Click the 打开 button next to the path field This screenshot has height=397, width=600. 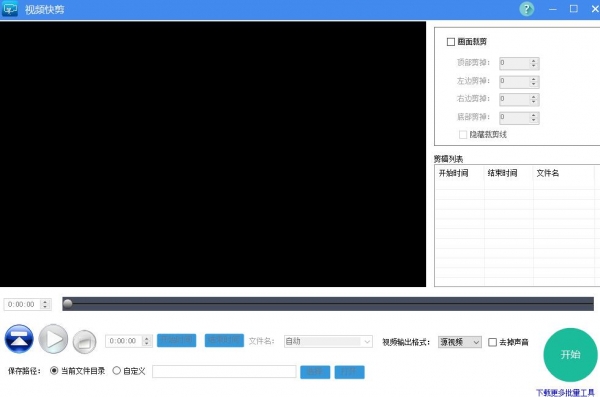(x=349, y=372)
